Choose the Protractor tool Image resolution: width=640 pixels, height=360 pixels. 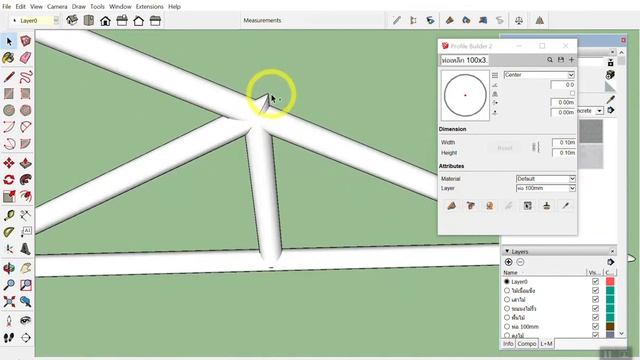(9, 232)
